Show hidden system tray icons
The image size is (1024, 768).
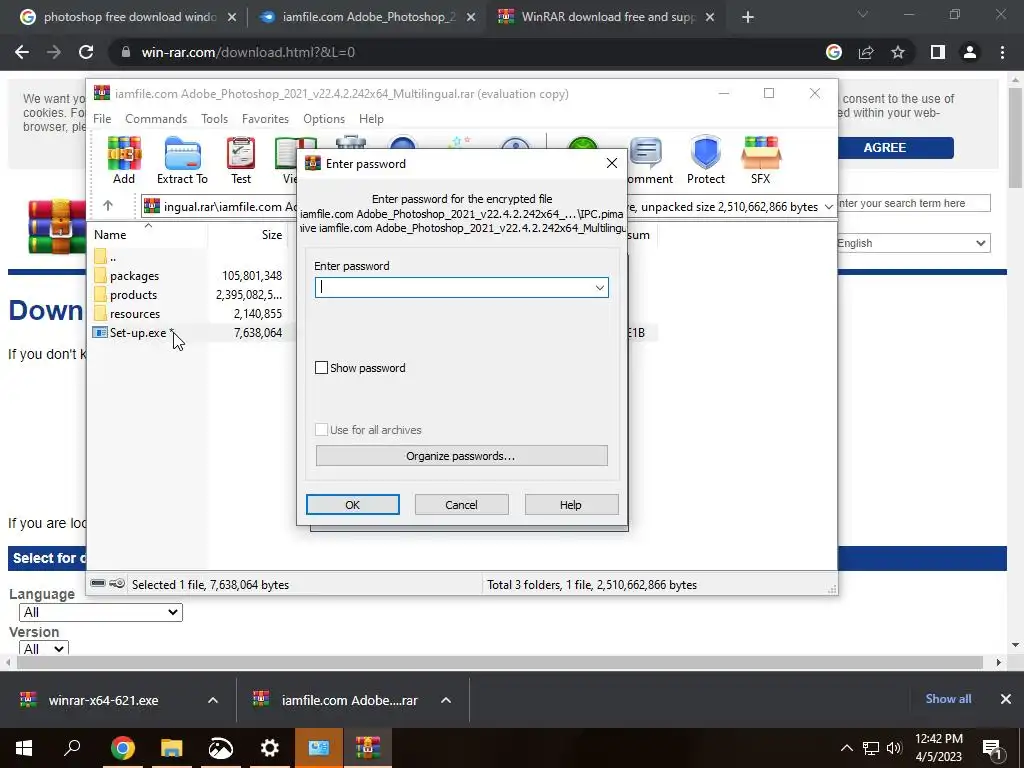click(x=846, y=748)
